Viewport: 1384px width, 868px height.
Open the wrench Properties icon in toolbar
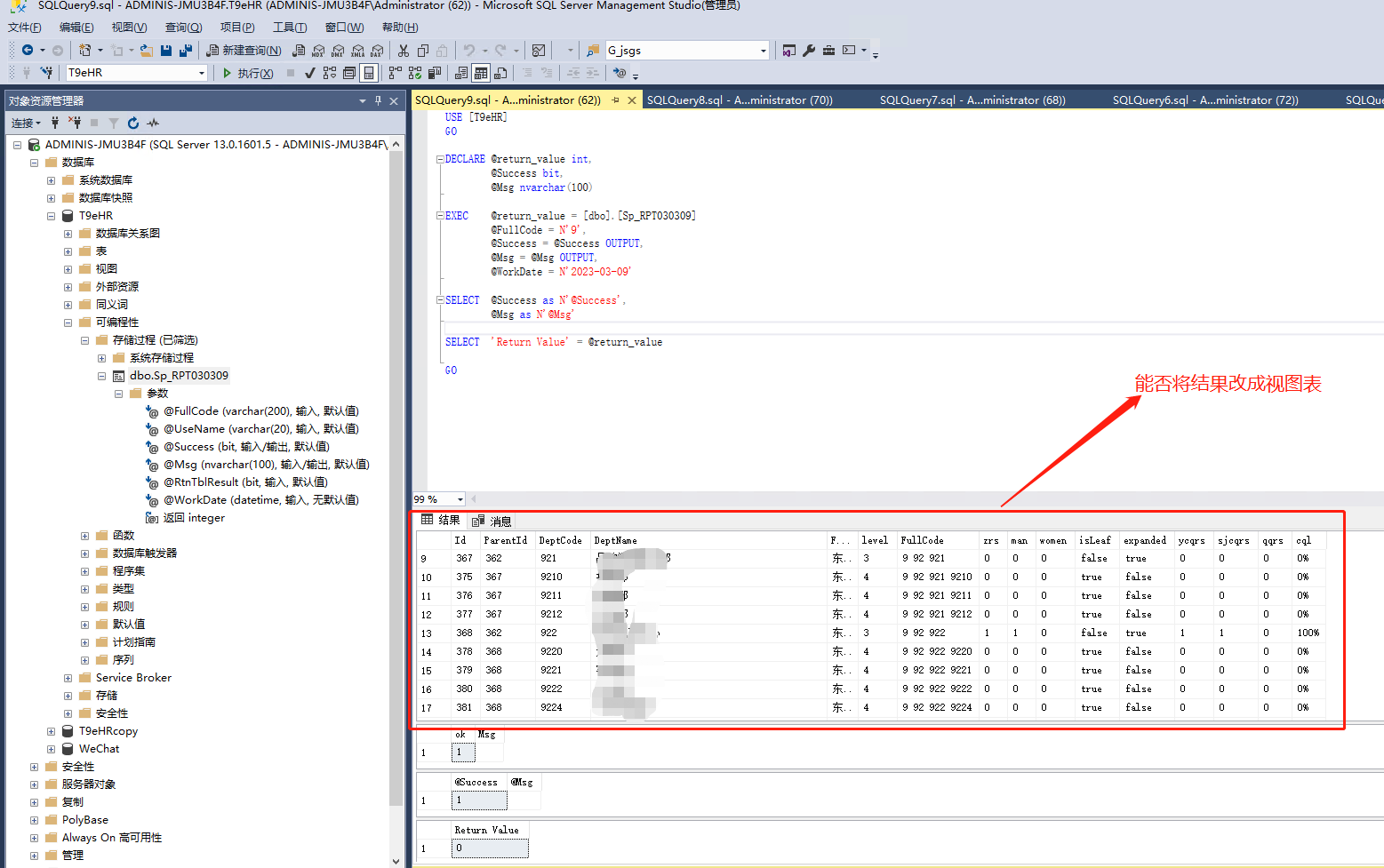tap(809, 51)
